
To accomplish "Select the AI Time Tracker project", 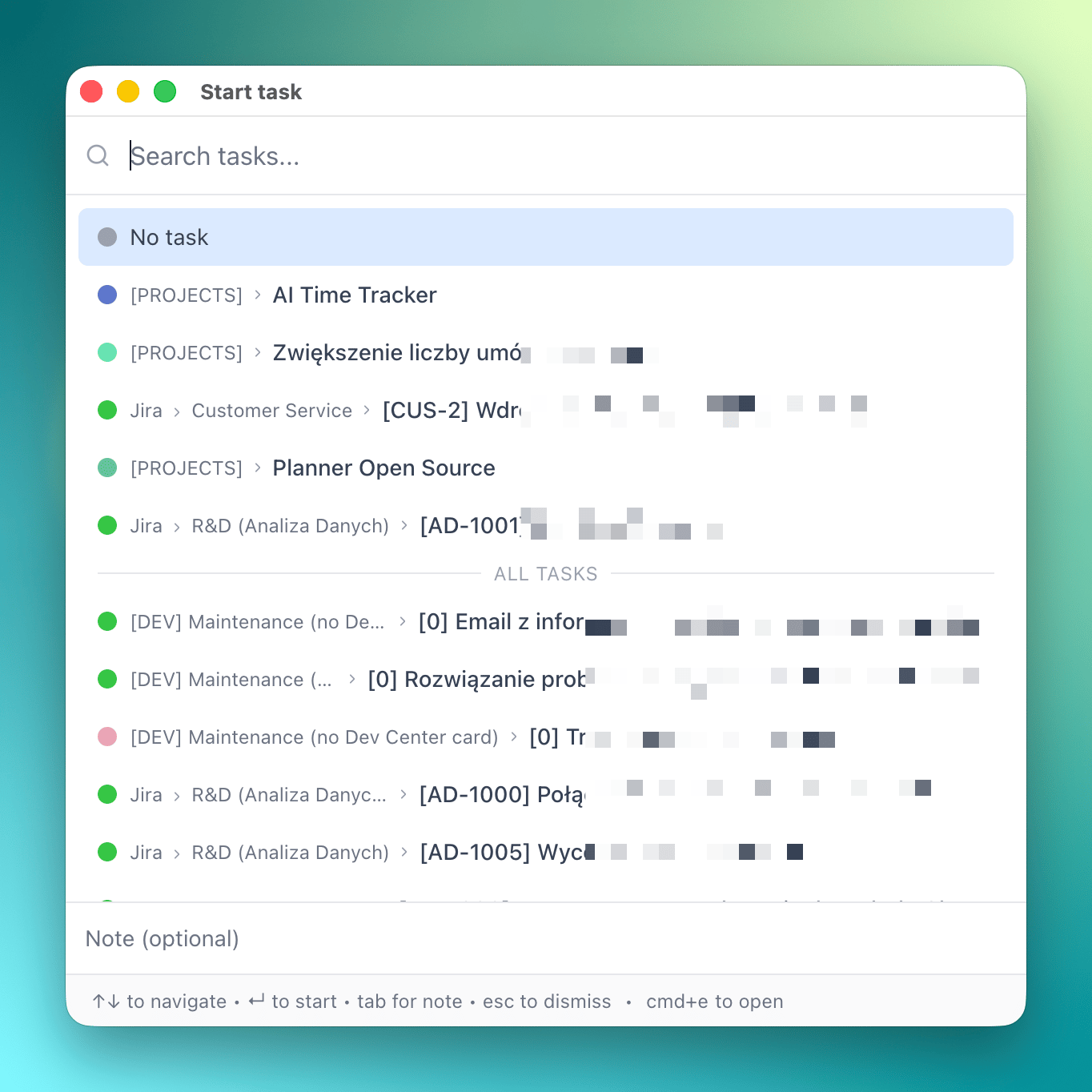I will tap(355, 295).
